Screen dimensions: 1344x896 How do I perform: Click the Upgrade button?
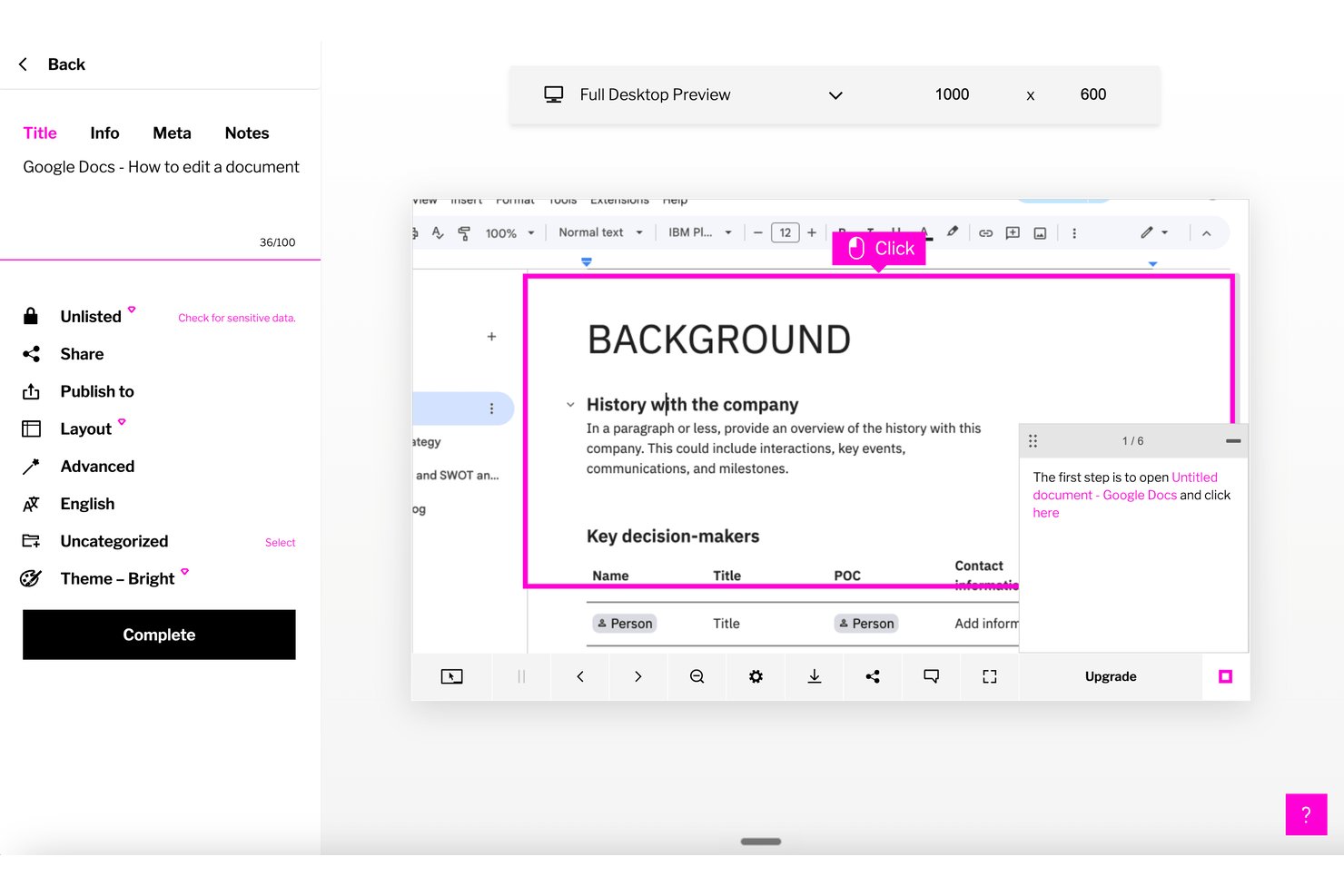pyautogui.click(x=1111, y=676)
